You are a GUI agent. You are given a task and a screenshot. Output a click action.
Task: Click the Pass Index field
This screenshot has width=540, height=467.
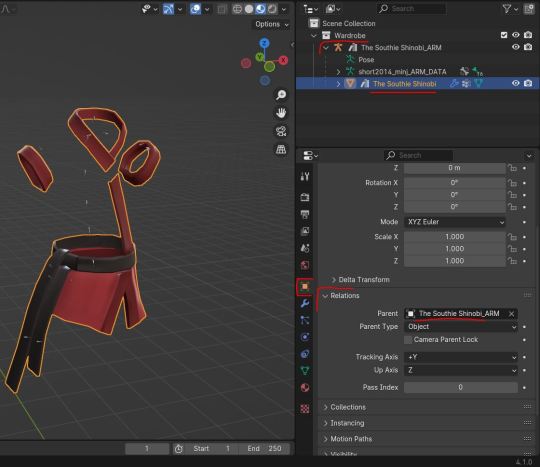(461, 387)
